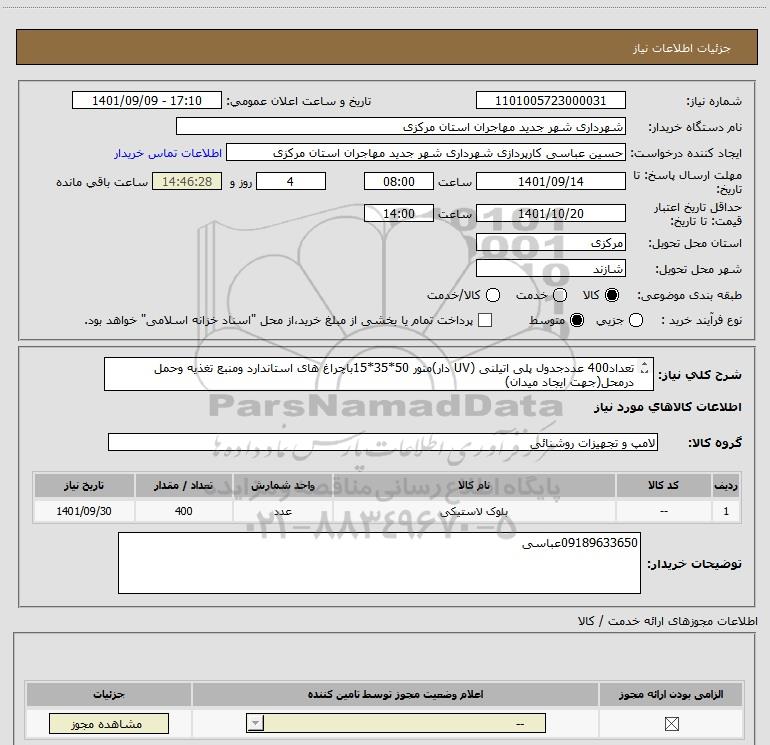Toggle the اسناد خزانه اسلامی payment checkbox
The image size is (770, 745).
485,320
